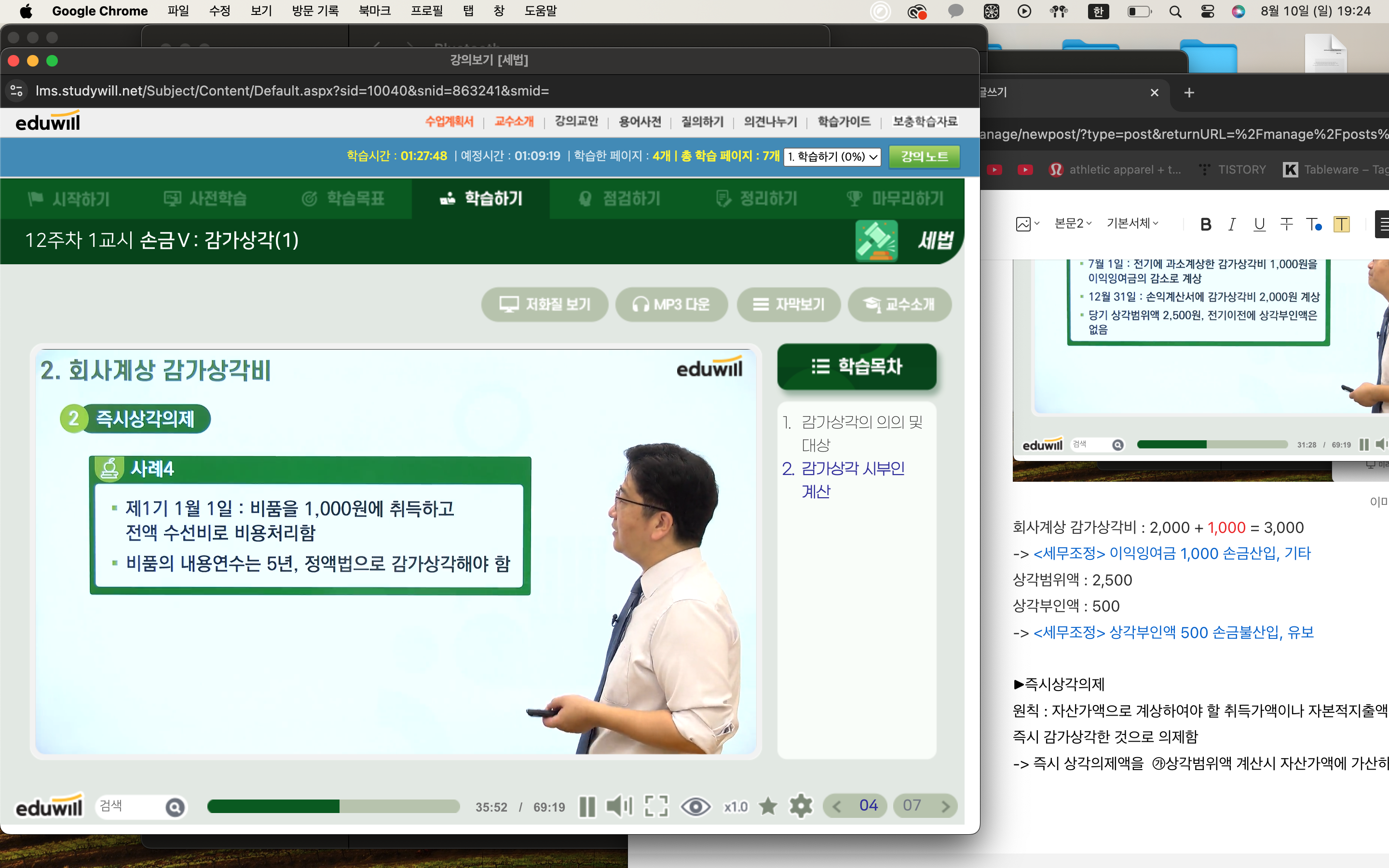The image size is (1389, 868).
Task: Expand the 본문2 paragraph style dropdown
Action: 1072,223
